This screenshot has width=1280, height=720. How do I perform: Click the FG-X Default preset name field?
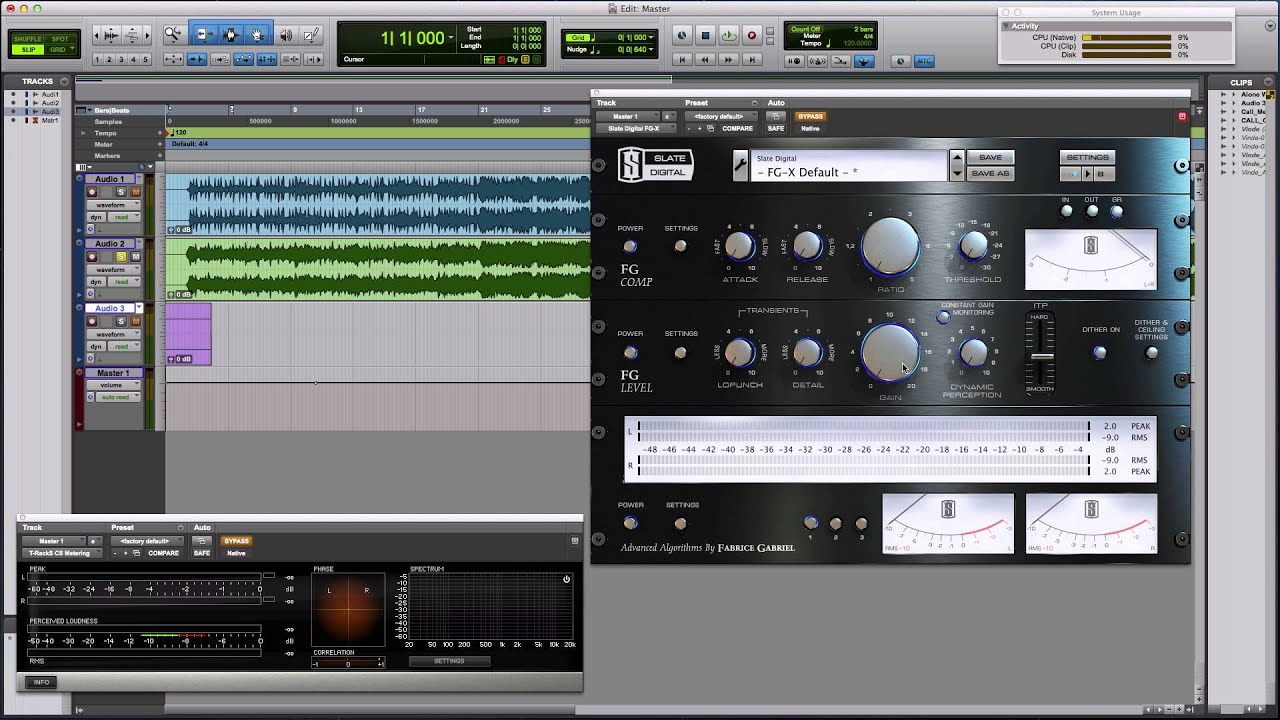click(x=848, y=165)
